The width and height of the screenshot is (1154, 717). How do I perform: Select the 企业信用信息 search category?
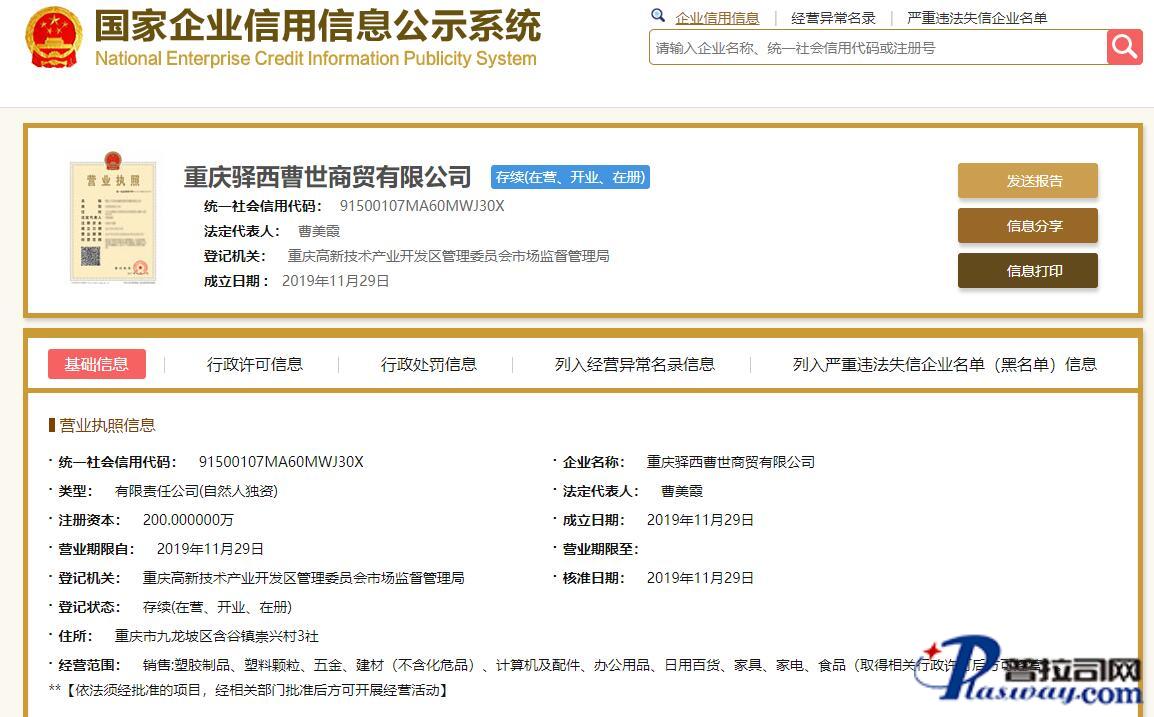[x=717, y=18]
